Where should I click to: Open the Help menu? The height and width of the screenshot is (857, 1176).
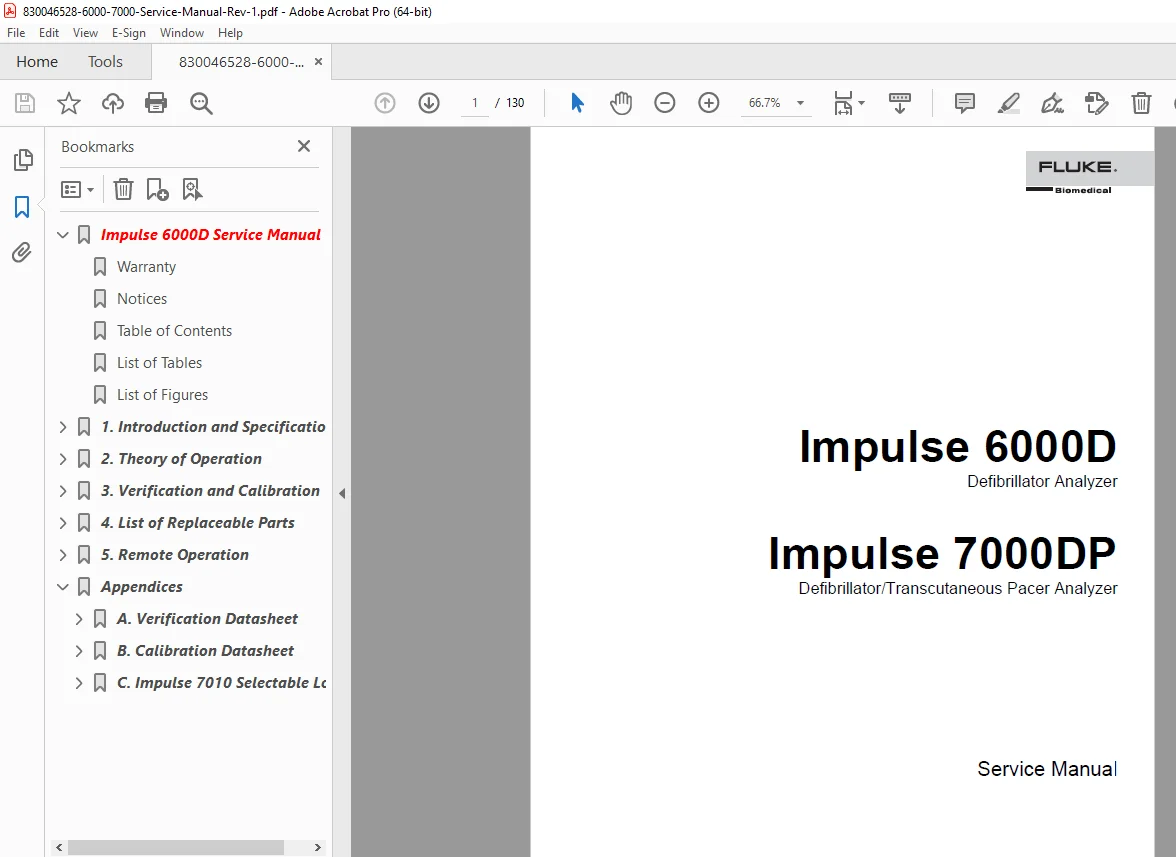[x=230, y=33]
